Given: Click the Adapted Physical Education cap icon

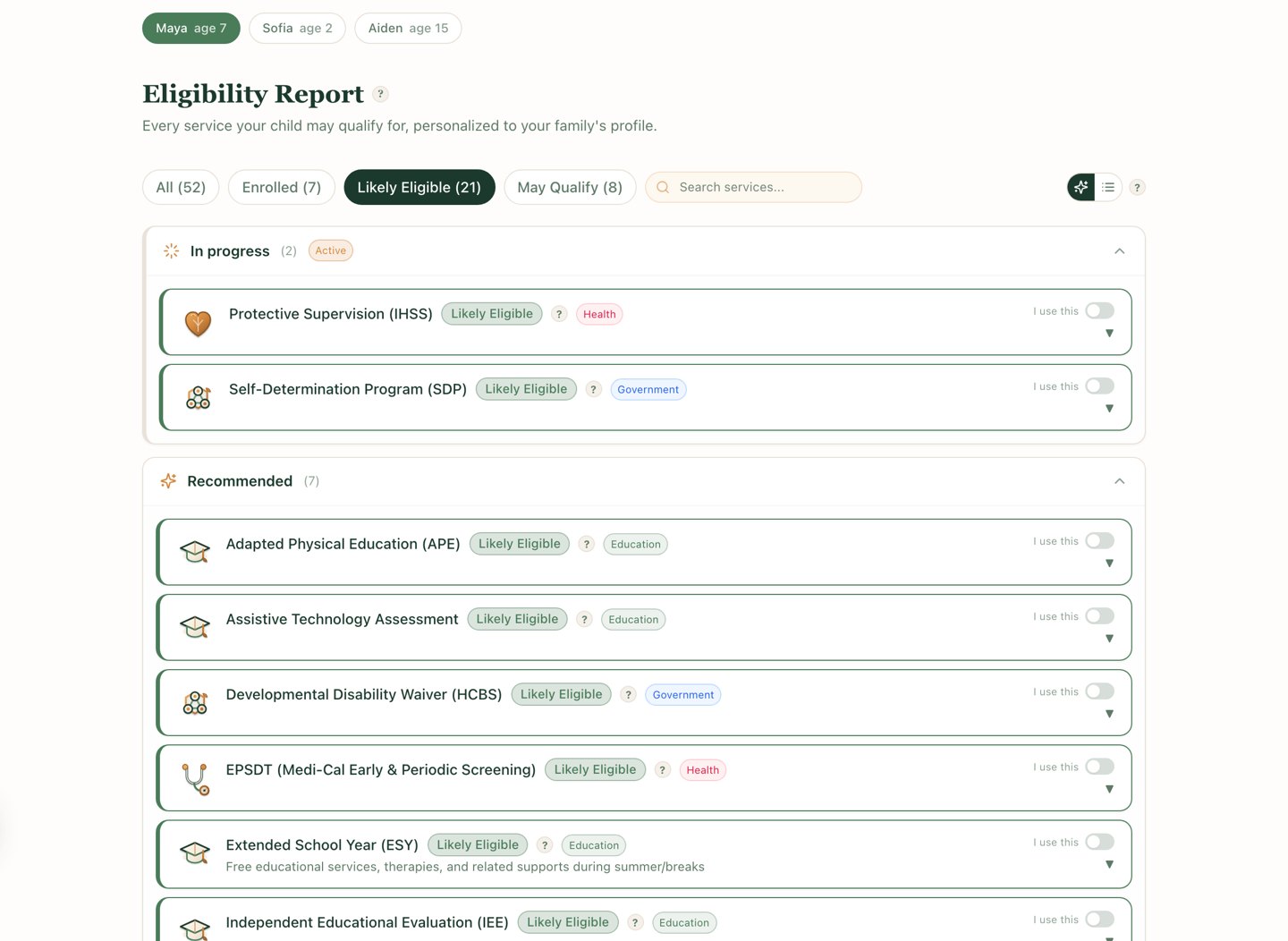Looking at the screenshot, I should pyautogui.click(x=195, y=552).
